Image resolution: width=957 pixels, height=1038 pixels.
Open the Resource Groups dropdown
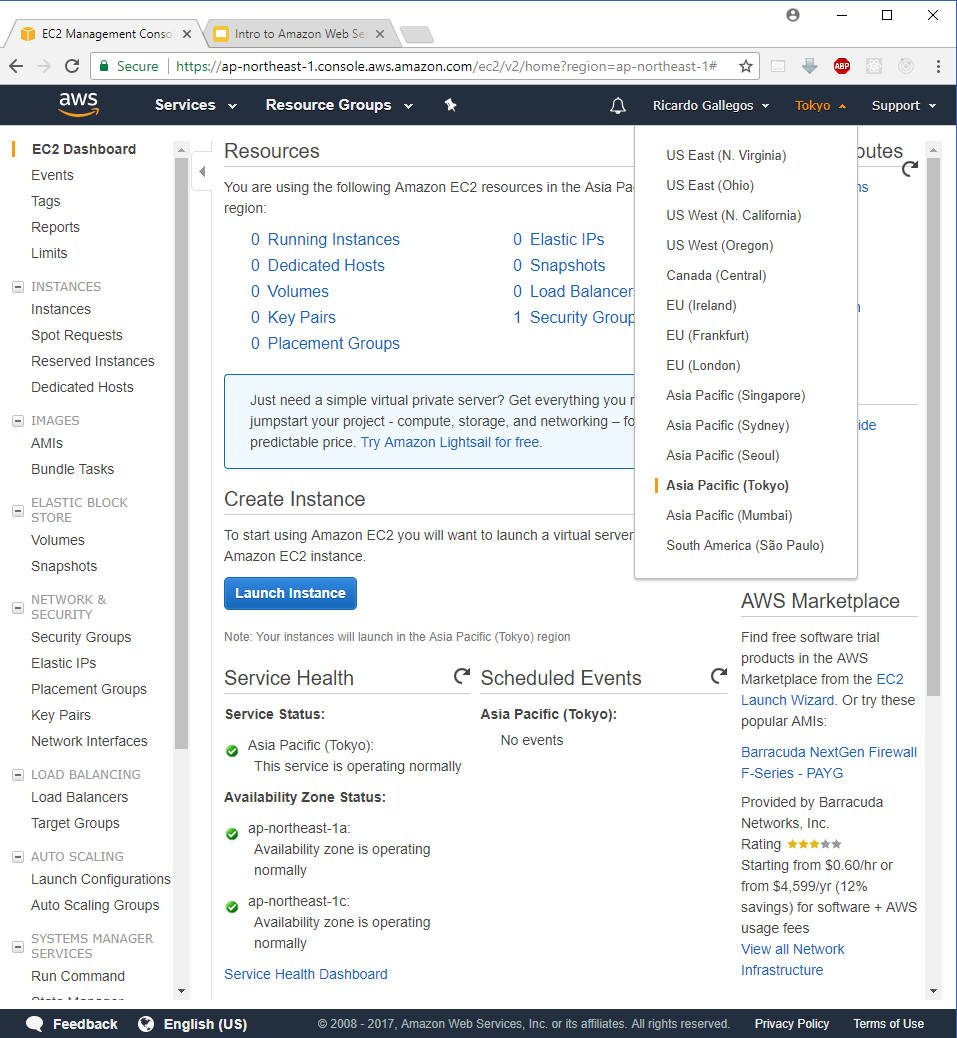[339, 105]
